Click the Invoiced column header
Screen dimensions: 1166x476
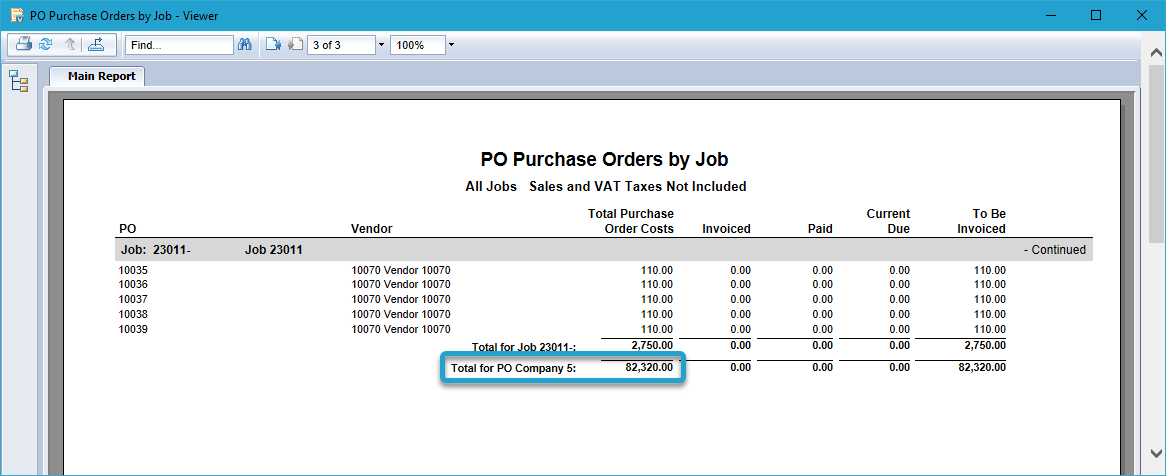tap(727, 228)
